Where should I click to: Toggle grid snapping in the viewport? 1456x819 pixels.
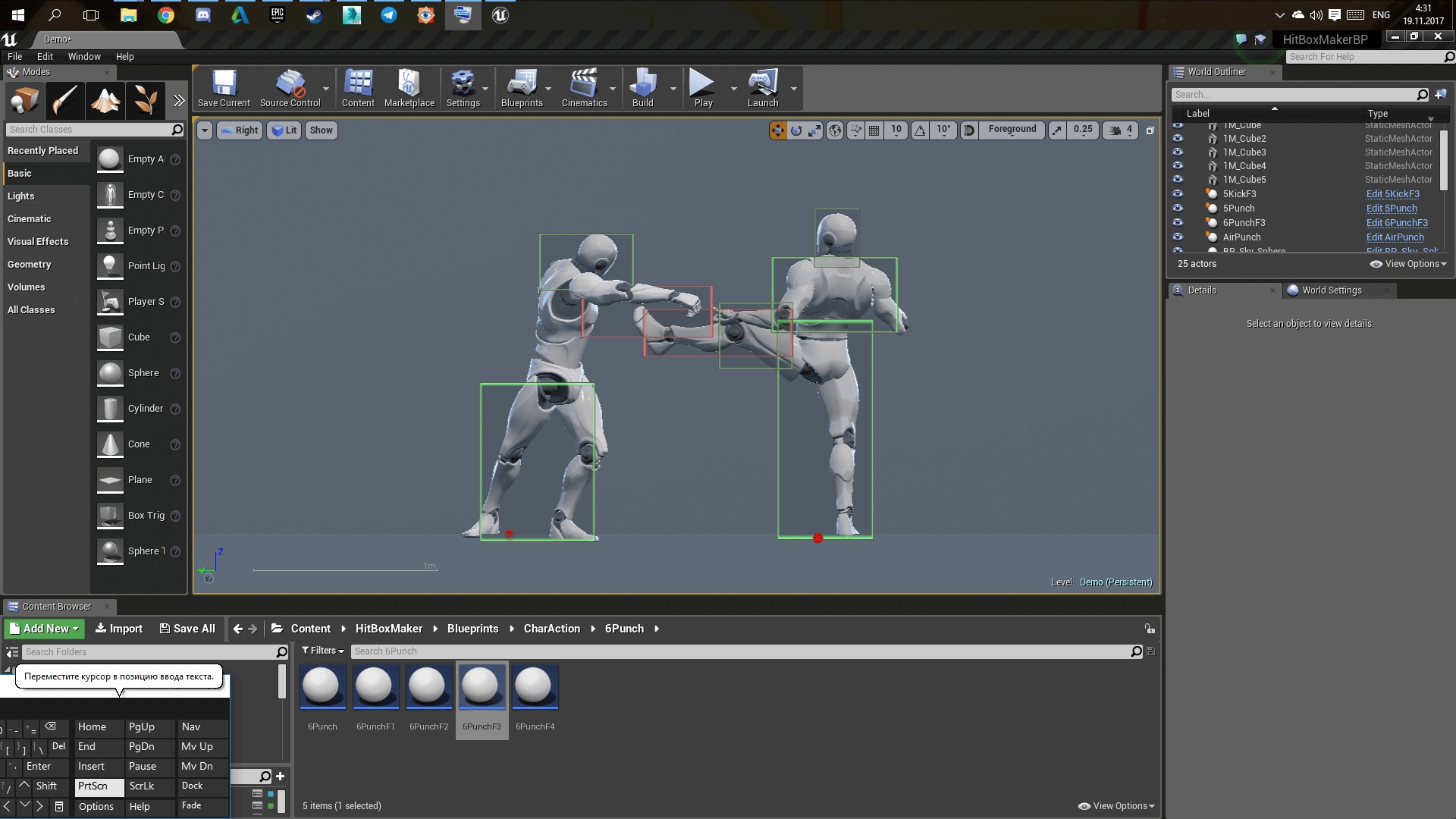(874, 130)
